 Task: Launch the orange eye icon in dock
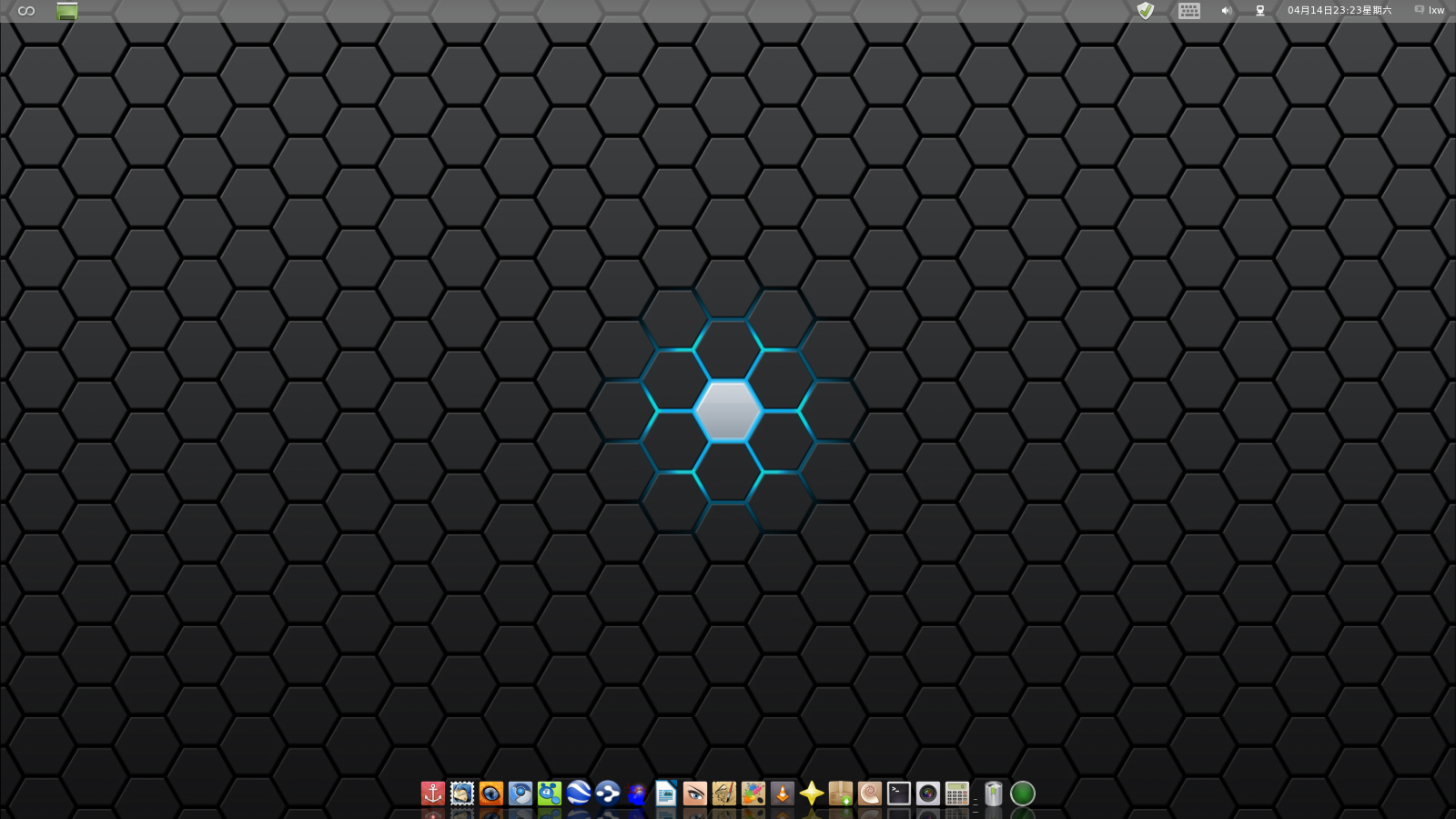click(491, 794)
